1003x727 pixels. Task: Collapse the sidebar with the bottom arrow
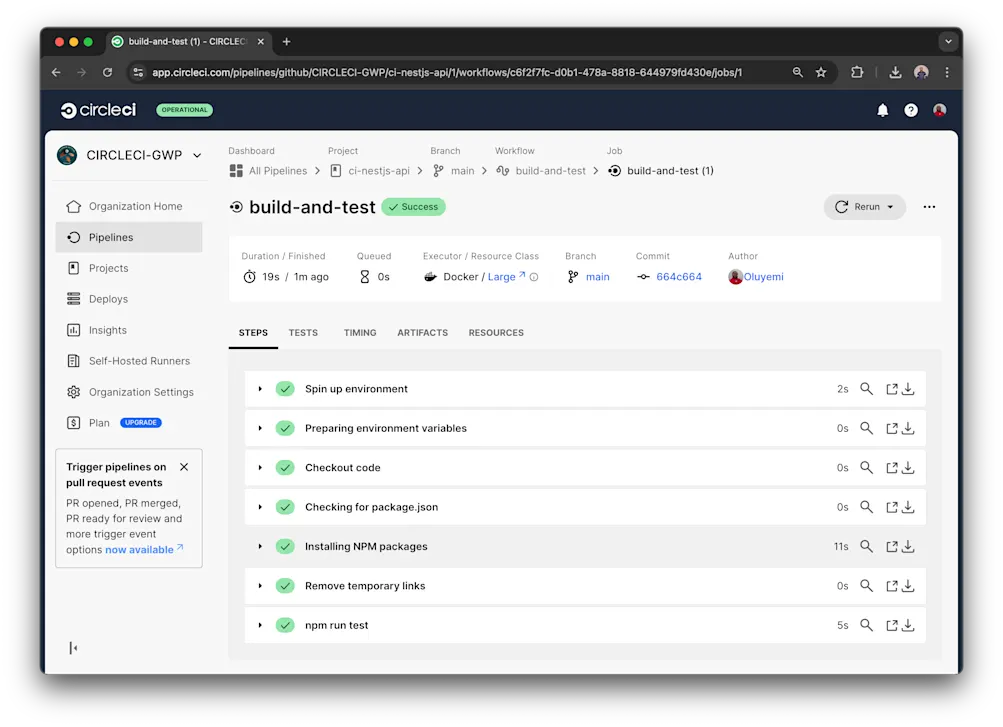[x=74, y=648]
